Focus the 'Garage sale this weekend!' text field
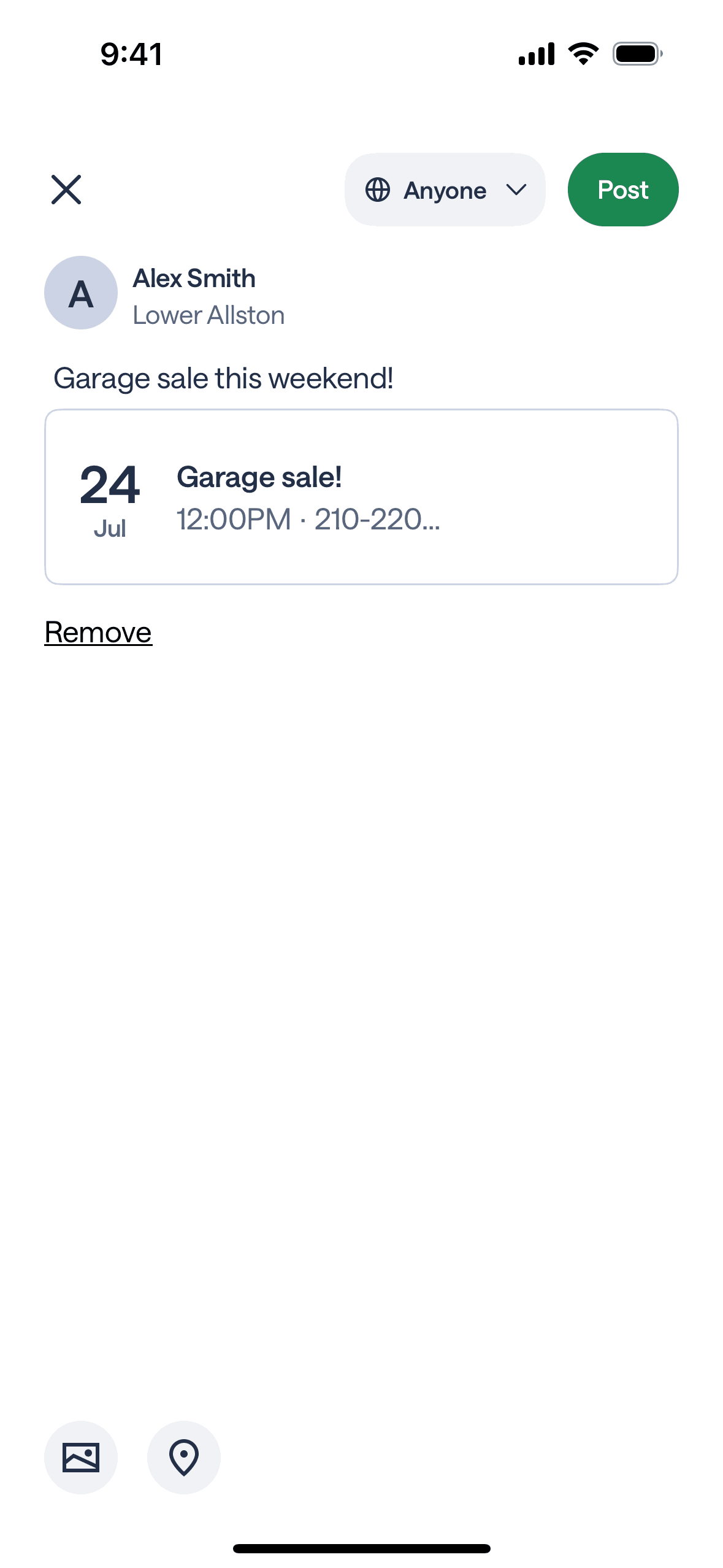 tap(223, 379)
